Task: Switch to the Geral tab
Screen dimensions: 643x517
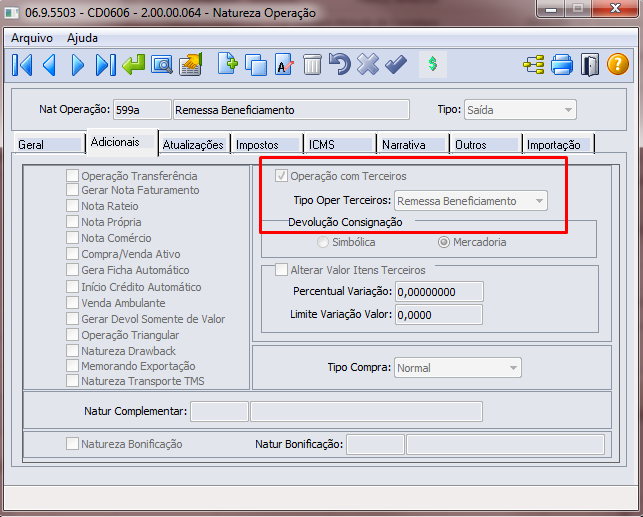Action: [49, 144]
